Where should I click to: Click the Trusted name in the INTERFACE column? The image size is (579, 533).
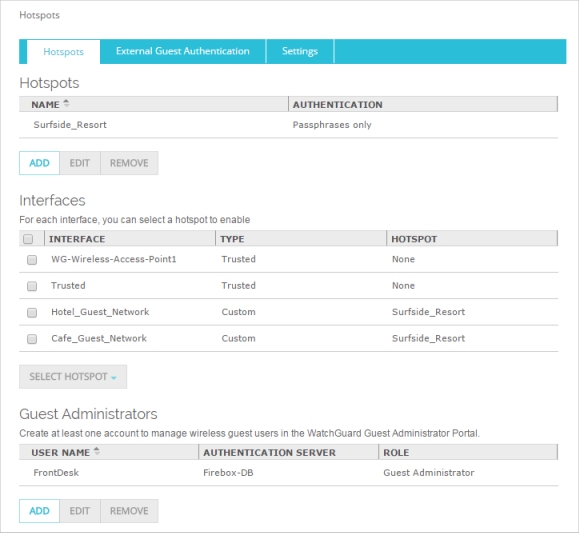pos(68,286)
